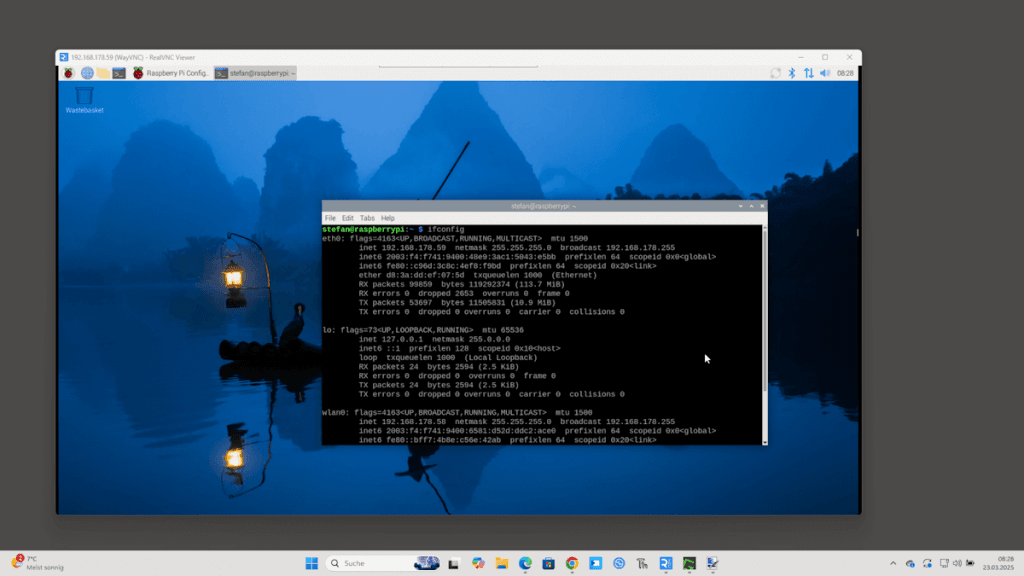This screenshot has width=1024, height=576.
Task: Open the network connections tray icon
Action: click(807, 73)
